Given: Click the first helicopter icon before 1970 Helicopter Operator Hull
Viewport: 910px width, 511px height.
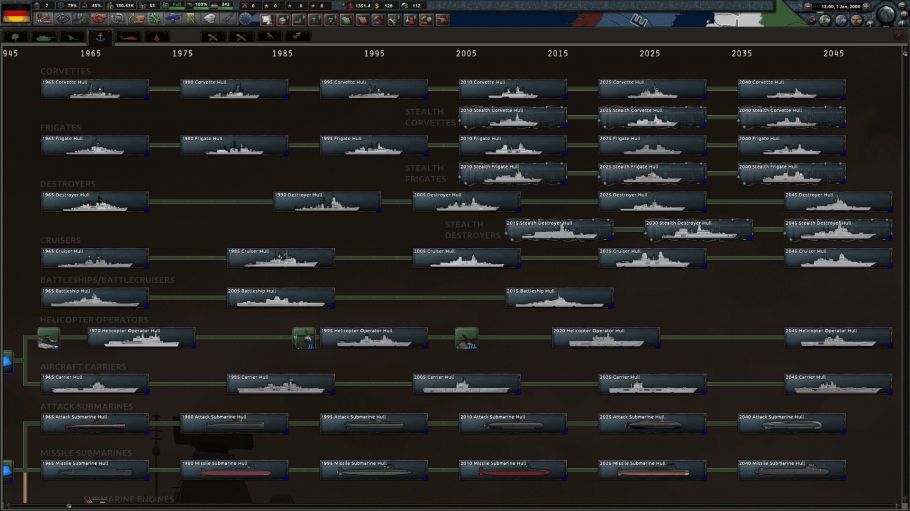Looking at the screenshot, I should (48, 338).
